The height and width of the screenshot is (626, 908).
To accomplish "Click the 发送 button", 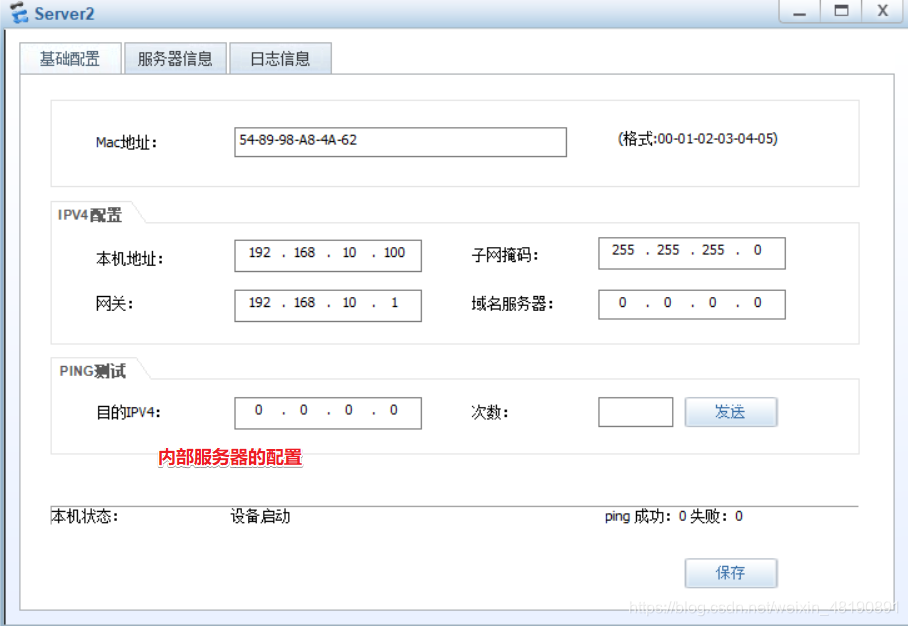I will click(731, 412).
